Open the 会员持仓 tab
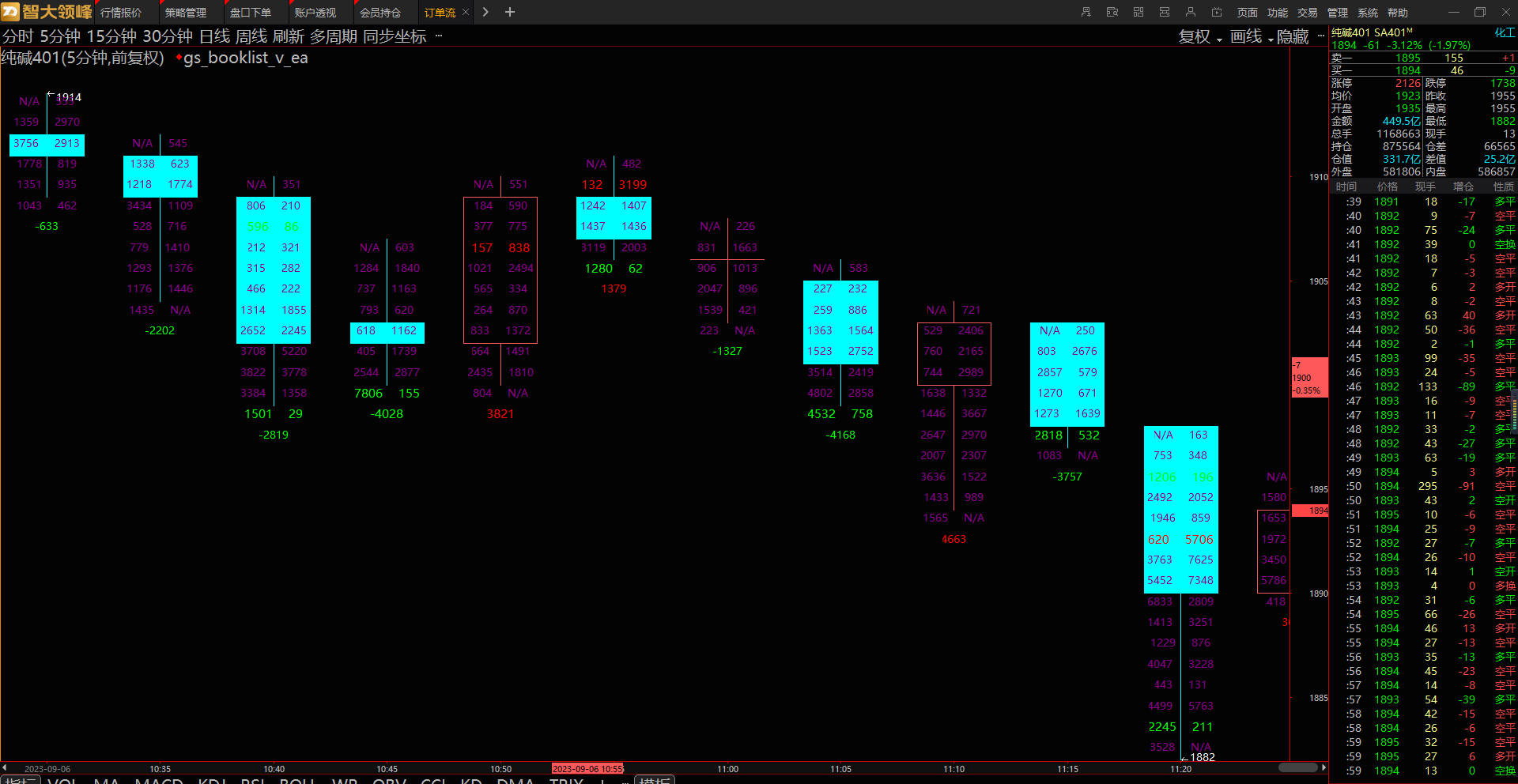 tap(380, 13)
